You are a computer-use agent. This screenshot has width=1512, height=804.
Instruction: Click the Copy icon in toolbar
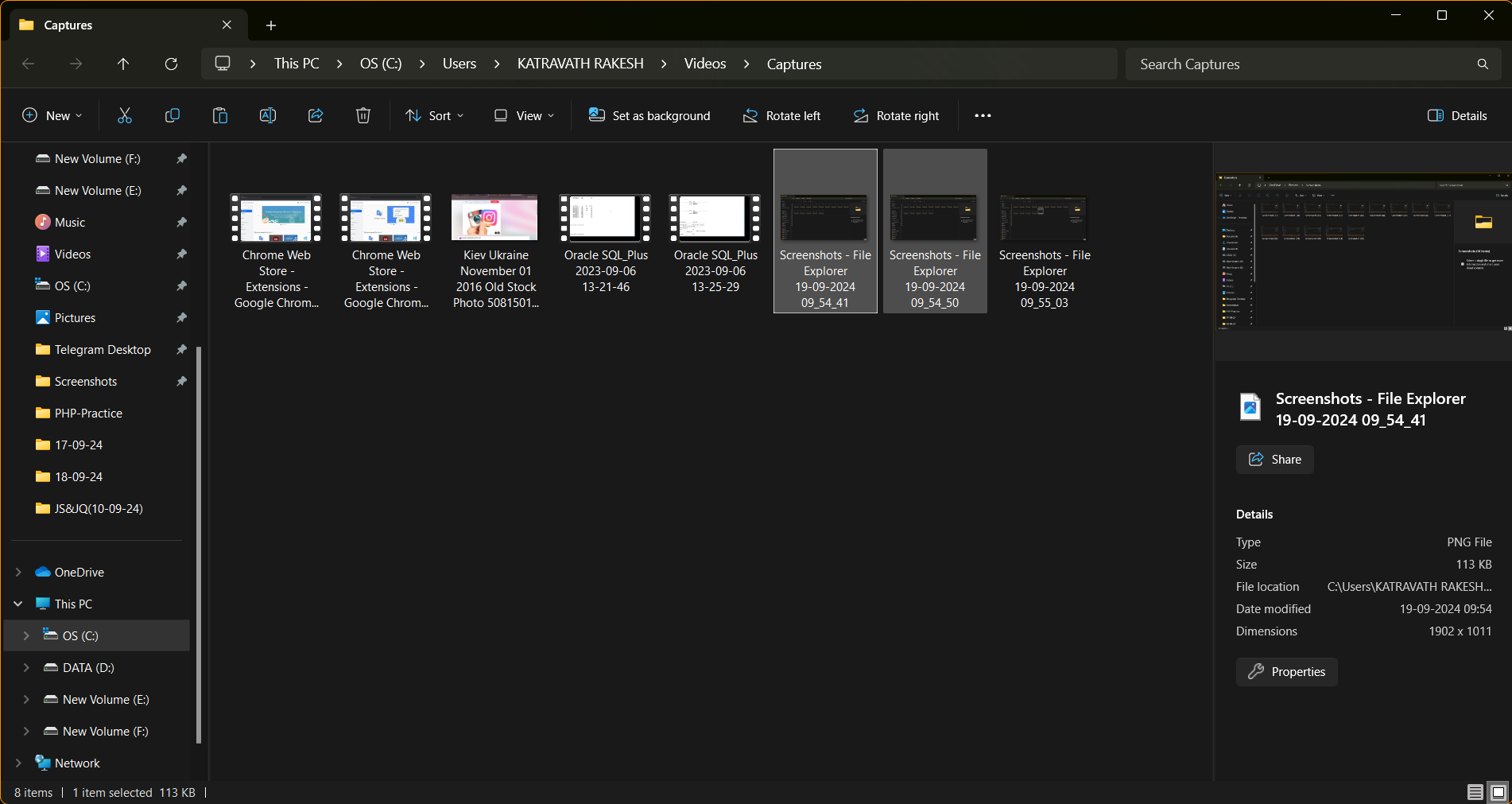[x=172, y=115]
